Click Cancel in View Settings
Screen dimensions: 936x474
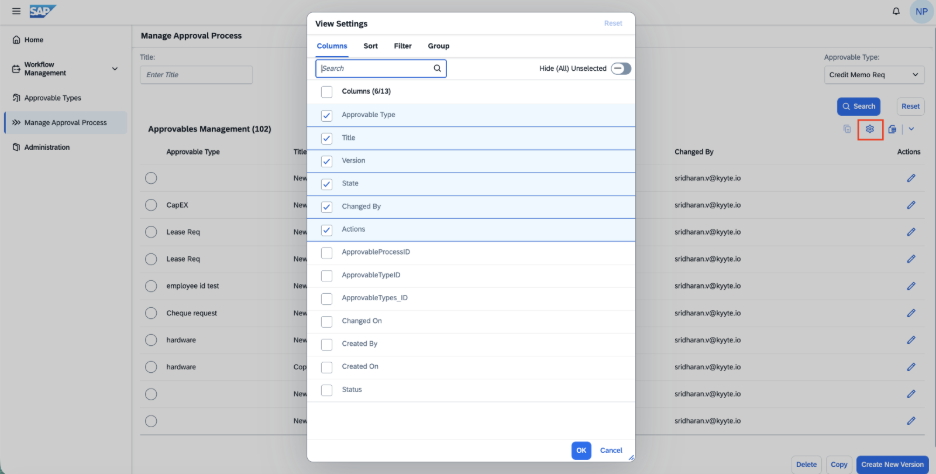point(611,451)
